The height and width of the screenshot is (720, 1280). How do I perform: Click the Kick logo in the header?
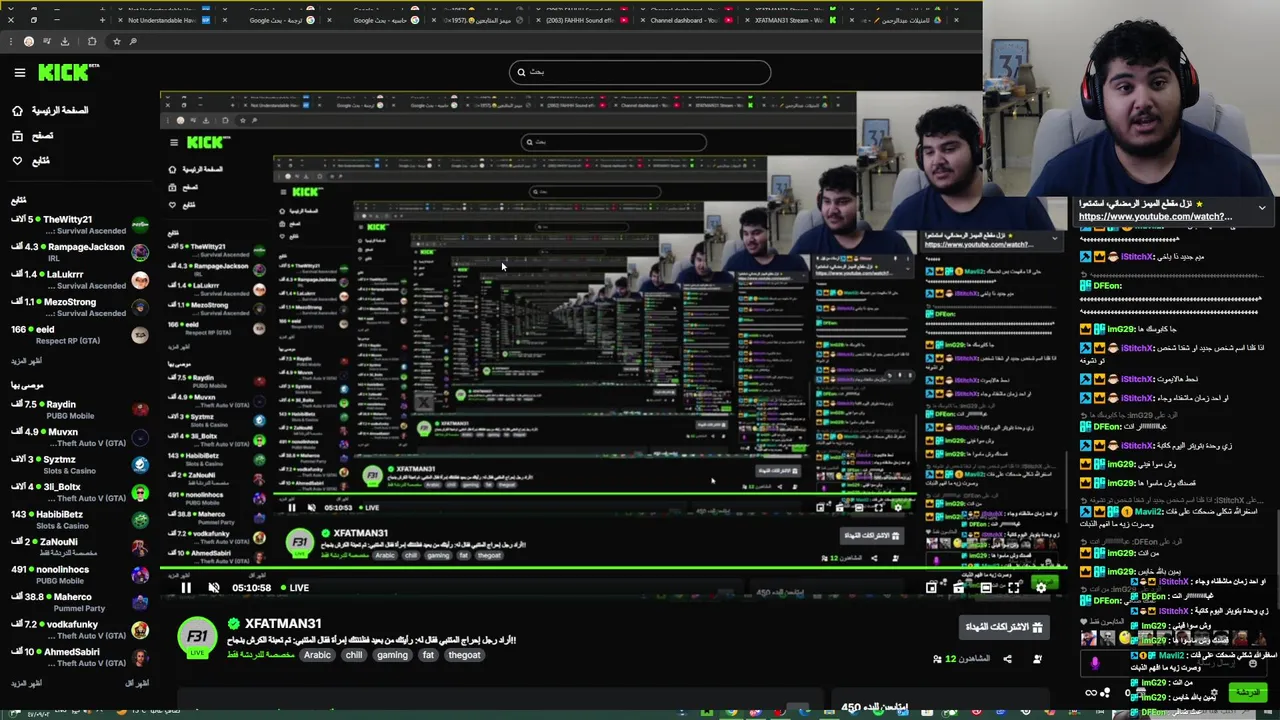68,72
